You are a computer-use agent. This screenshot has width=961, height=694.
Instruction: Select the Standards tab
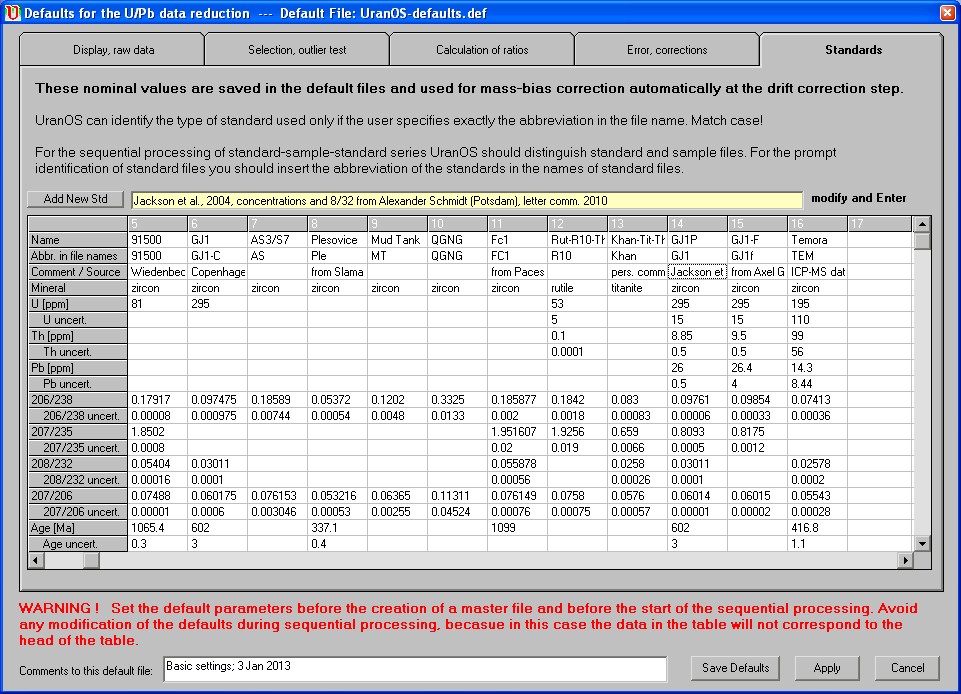(x=853, y=50)
